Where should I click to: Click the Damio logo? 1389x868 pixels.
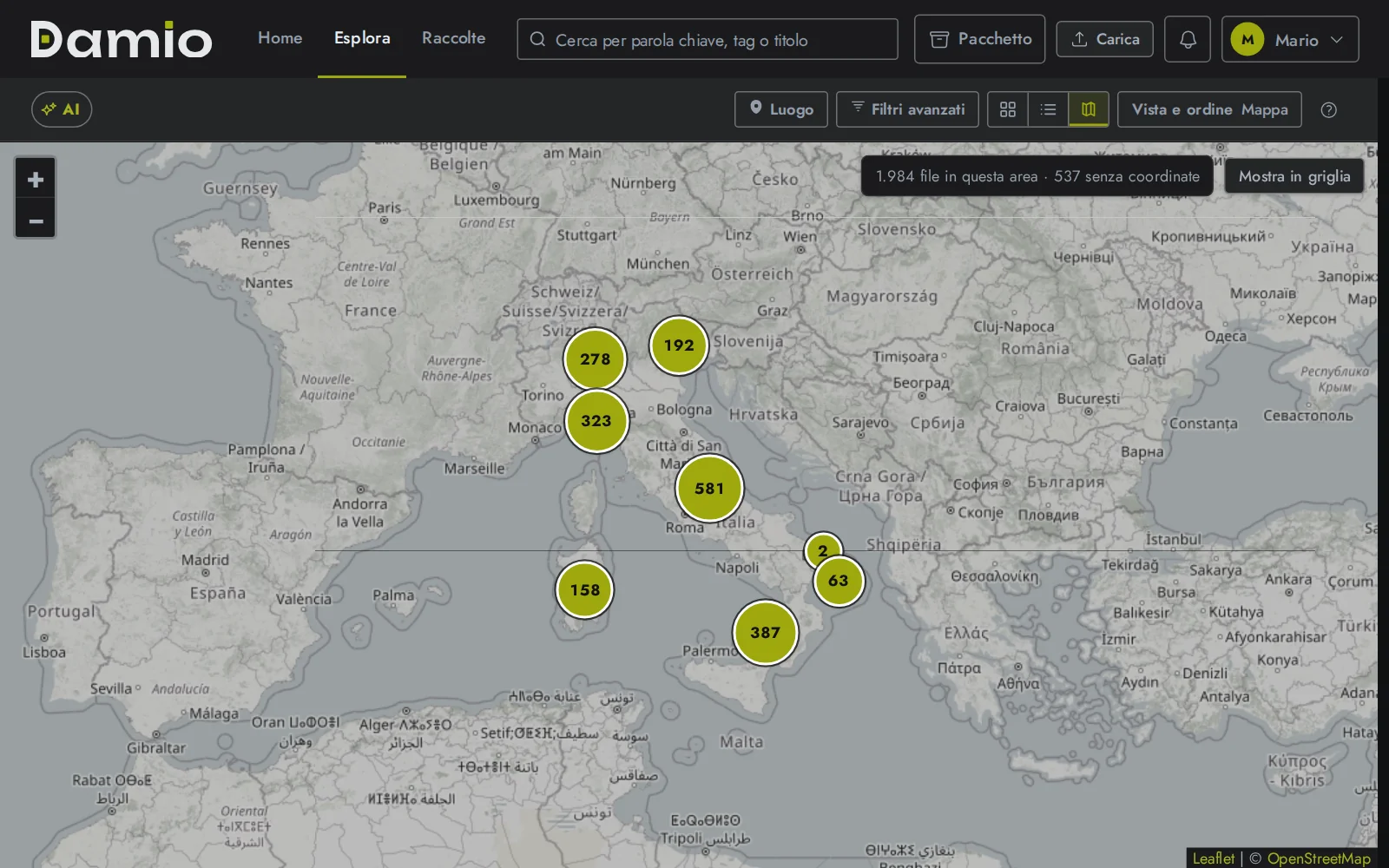[122, 40]
